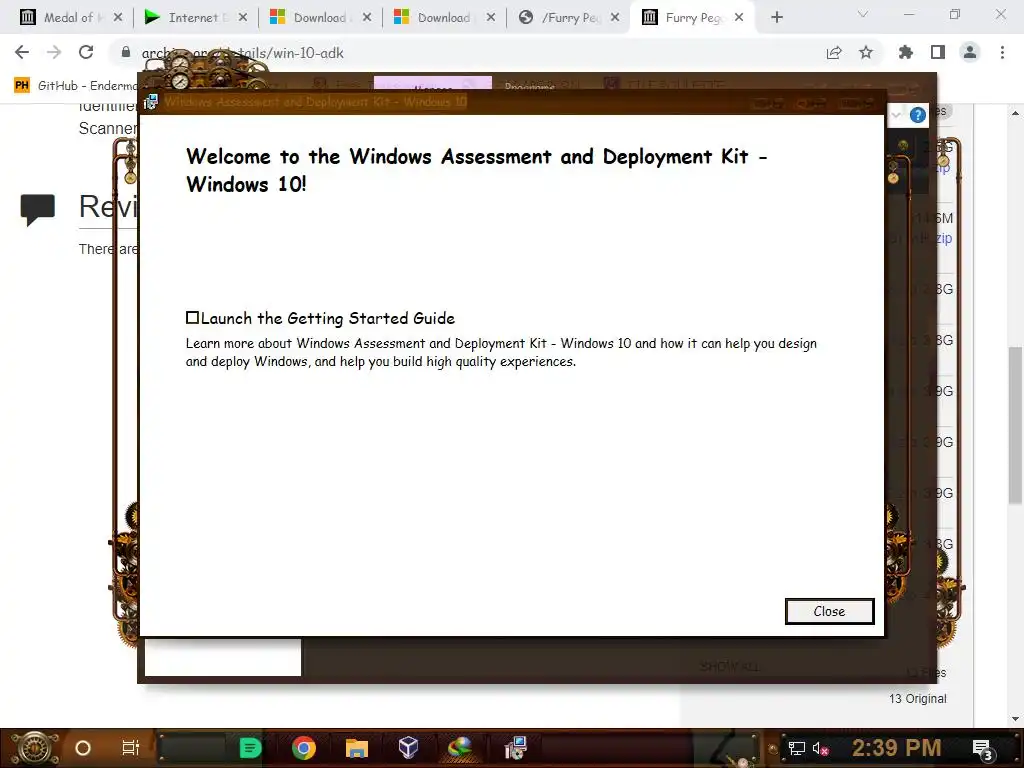Open Cortana search circle on taskbar

tap(83, 748)
